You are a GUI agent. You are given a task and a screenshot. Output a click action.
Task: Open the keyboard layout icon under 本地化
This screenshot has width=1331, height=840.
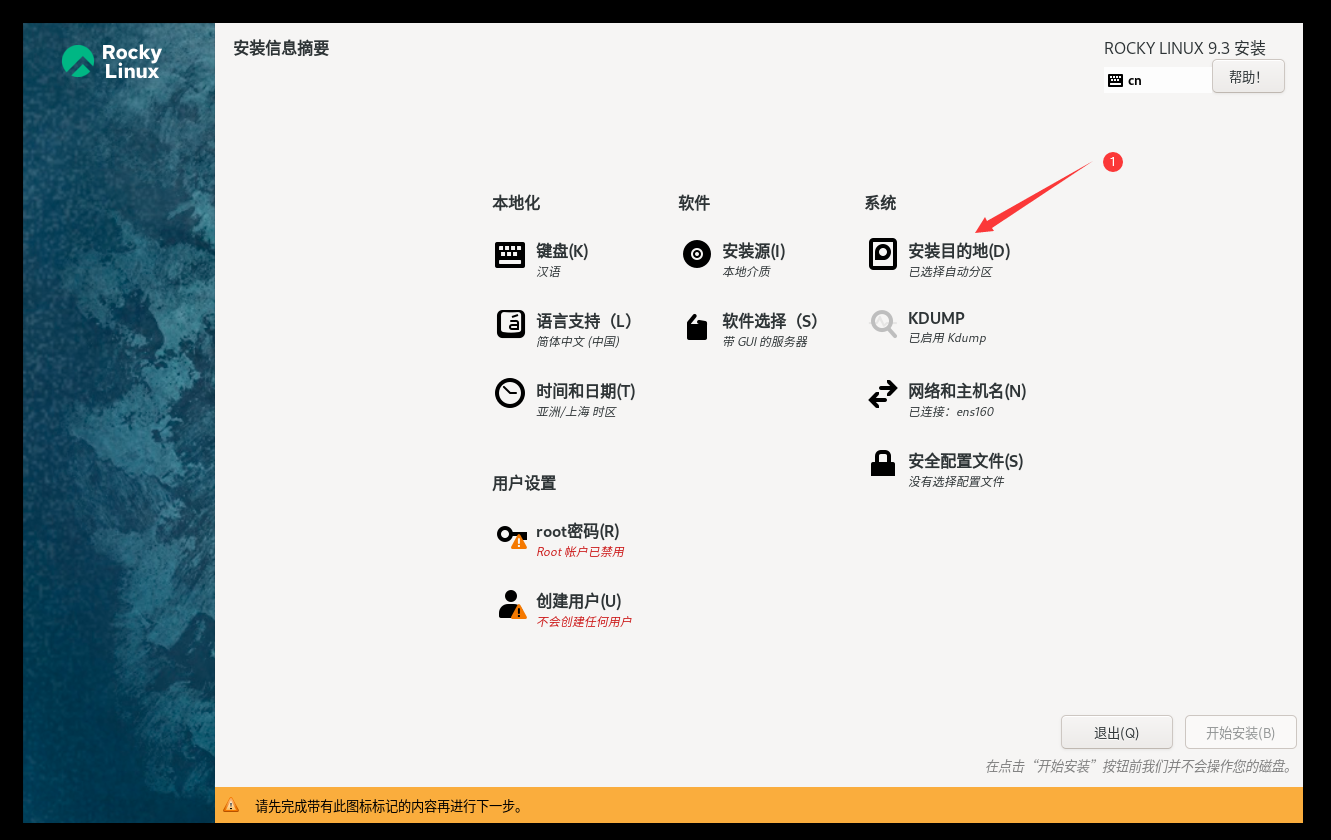coord(510,255)
